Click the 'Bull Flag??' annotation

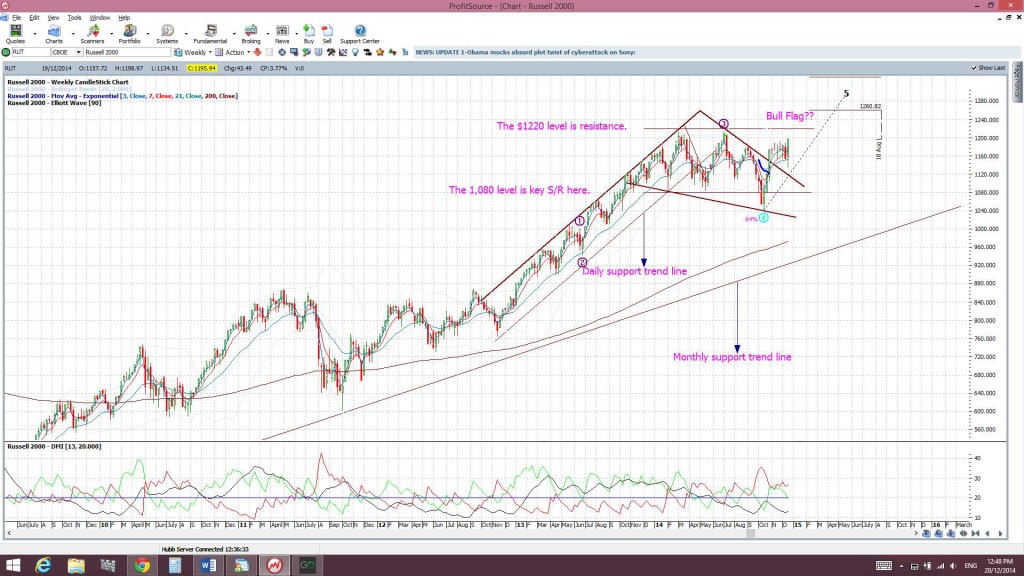tap(790, 116)
